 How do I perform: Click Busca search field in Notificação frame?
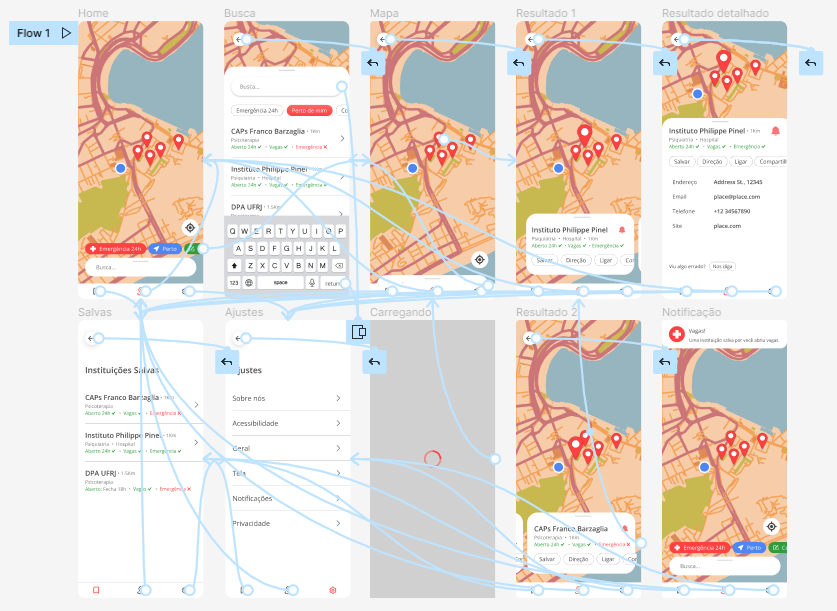point(724,566)
